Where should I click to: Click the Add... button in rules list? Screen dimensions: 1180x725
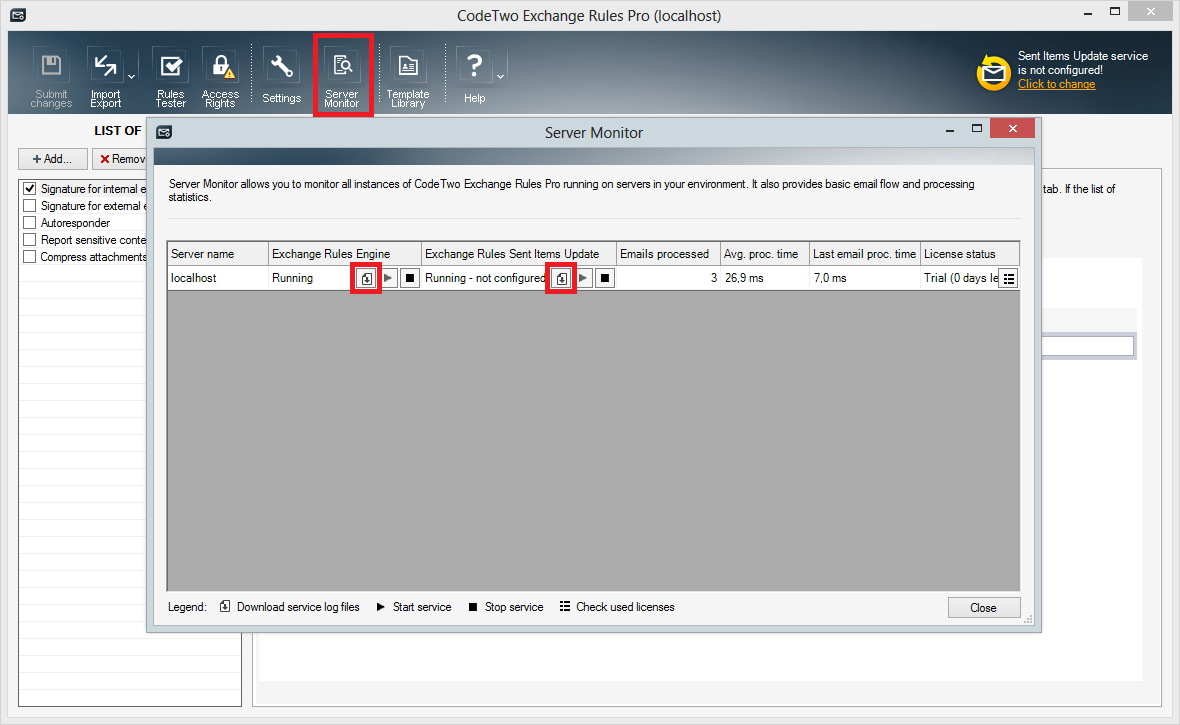pyautogui.click(x=53, y=159)
